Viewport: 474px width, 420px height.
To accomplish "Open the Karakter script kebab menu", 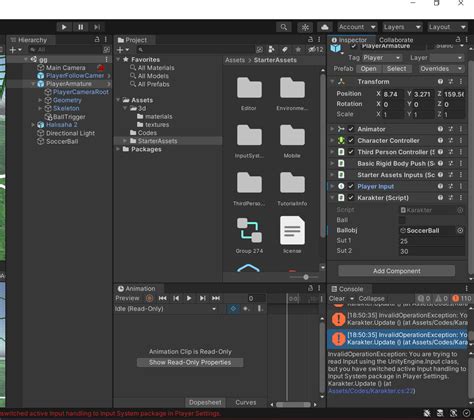I will click(461, 198).
